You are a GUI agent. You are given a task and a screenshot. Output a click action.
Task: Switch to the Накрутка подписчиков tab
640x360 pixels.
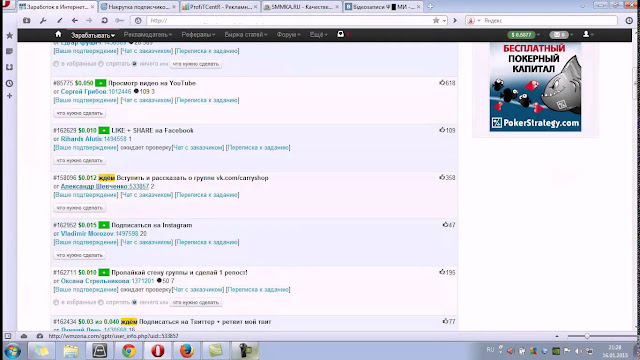coord(138,7)
